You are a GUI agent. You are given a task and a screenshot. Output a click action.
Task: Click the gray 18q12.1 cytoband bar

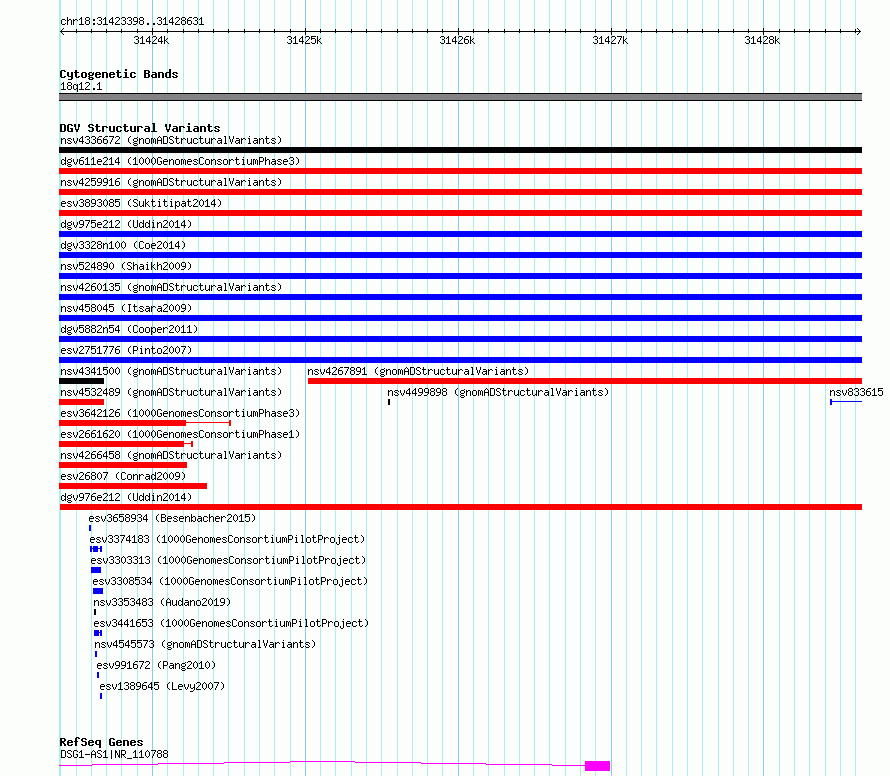coord(460,97)
